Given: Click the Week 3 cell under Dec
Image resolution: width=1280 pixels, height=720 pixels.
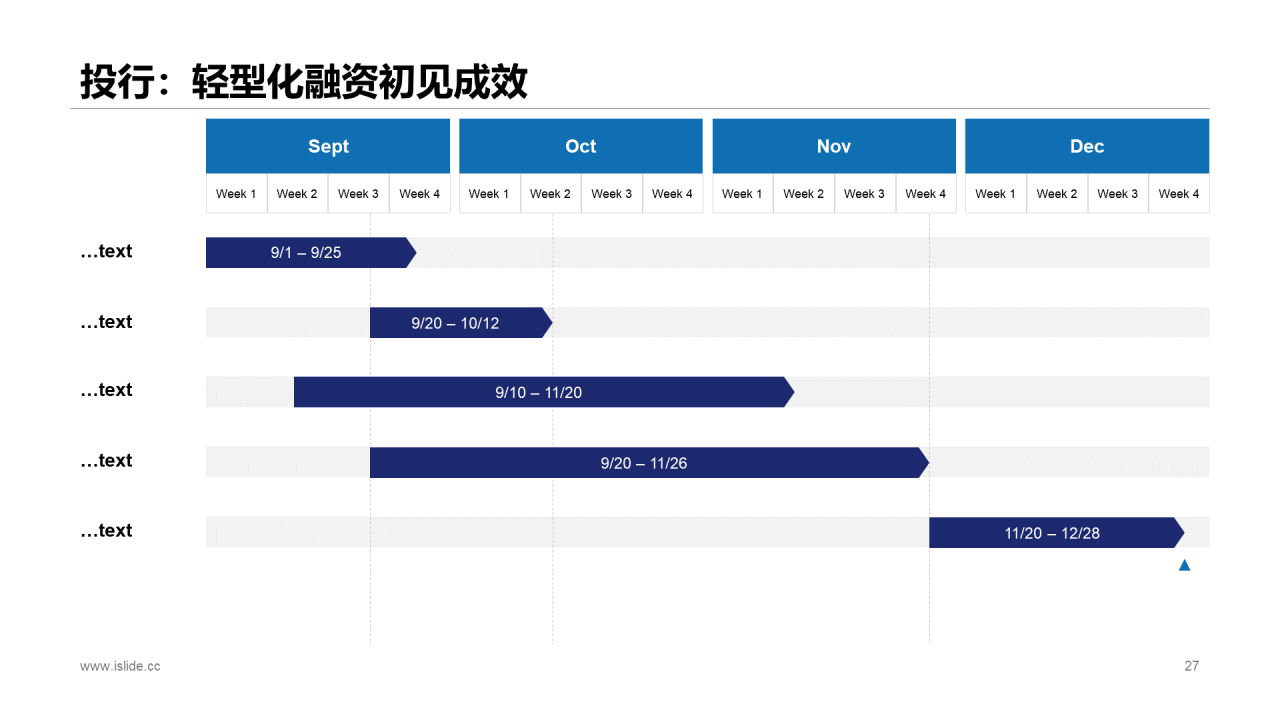Looking at the screenshot, I should coord(1117,194).
